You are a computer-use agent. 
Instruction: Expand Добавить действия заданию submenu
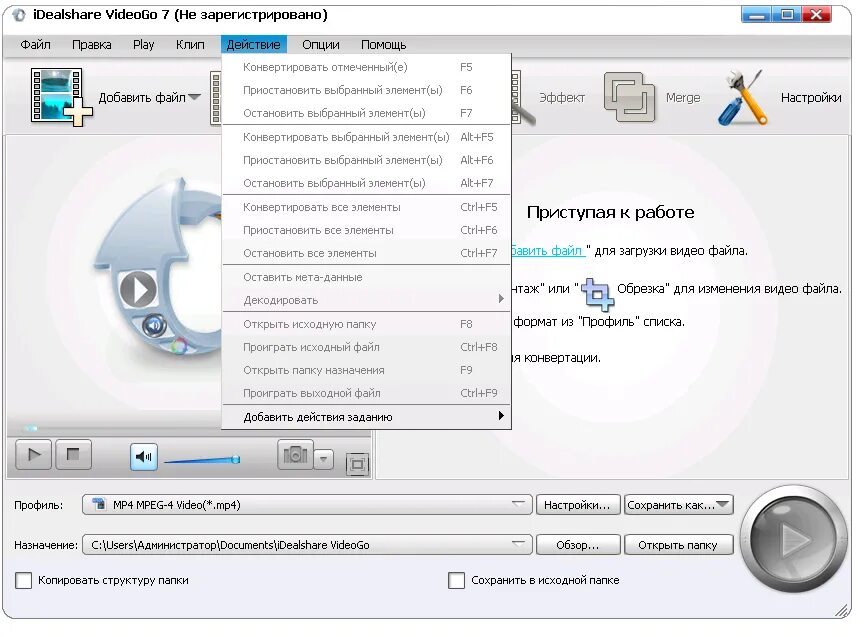coord(366,417)
